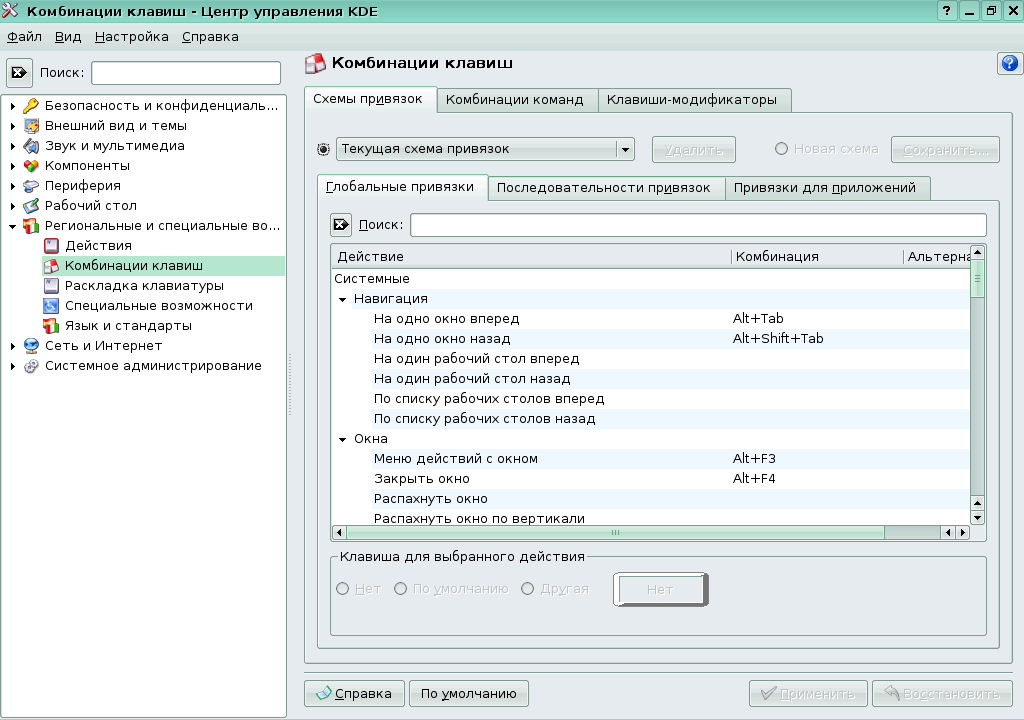Open the binding scheme dropdown list
Image resolution: width=1024 pixels, height=720 pixels.
[x=625, y=148]
